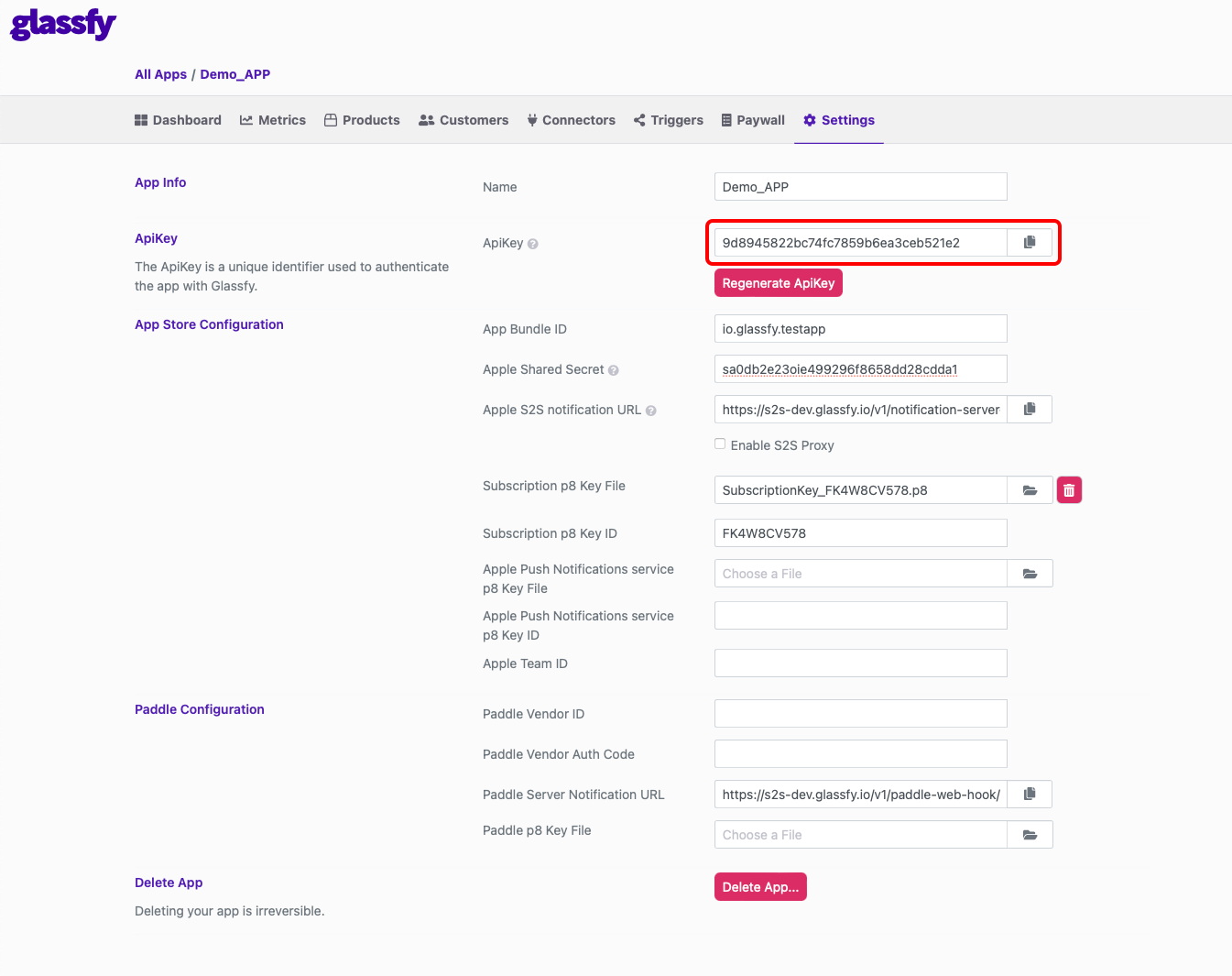
Task: Click Delete App button
Action: tap(760, 887)
